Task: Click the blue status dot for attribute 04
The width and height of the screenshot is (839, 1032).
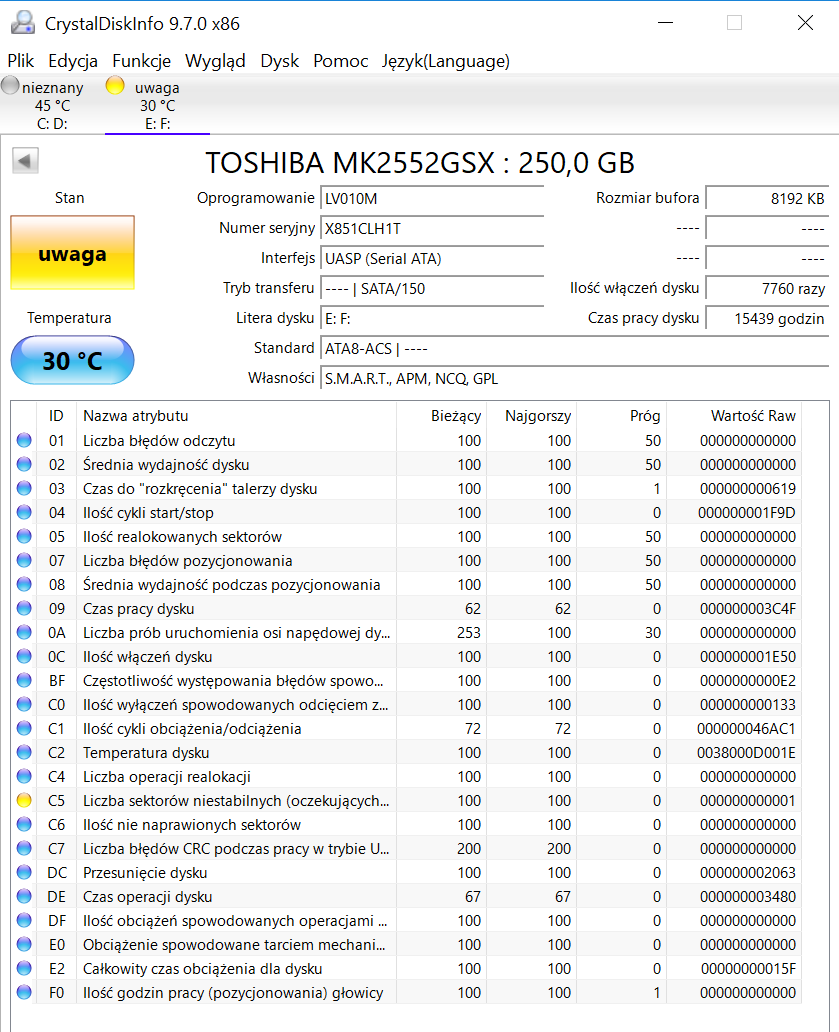Action: 24,512
